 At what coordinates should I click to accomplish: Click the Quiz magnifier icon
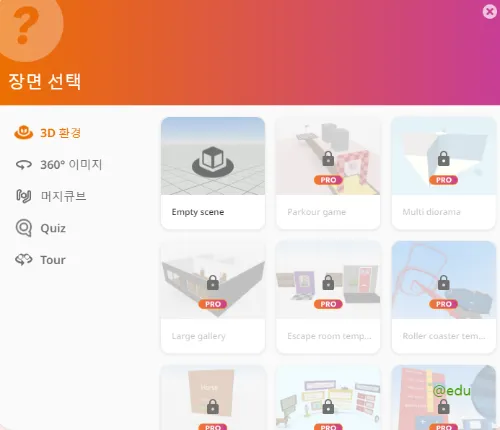(24, 228)
